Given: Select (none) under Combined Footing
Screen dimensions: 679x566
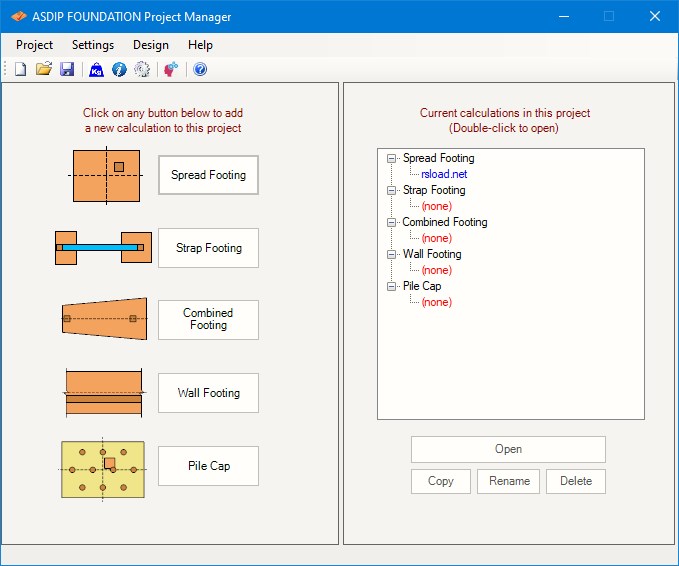Looking at the screenshot, I should point(437,238).
